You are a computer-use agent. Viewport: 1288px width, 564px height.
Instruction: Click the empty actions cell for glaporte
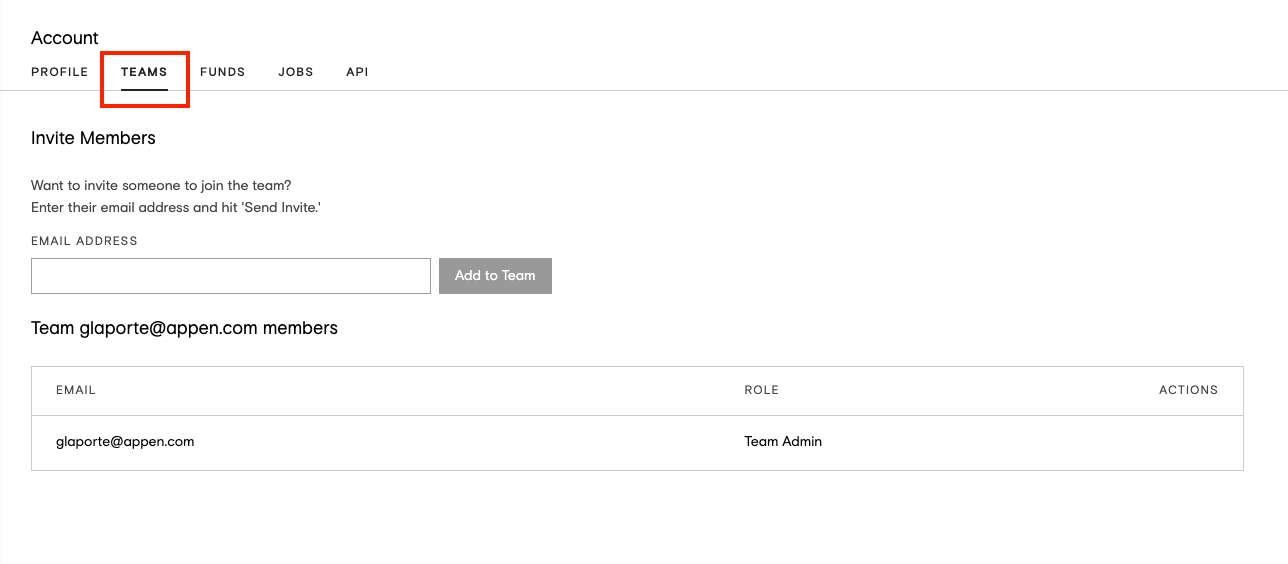pos(1188,442)
